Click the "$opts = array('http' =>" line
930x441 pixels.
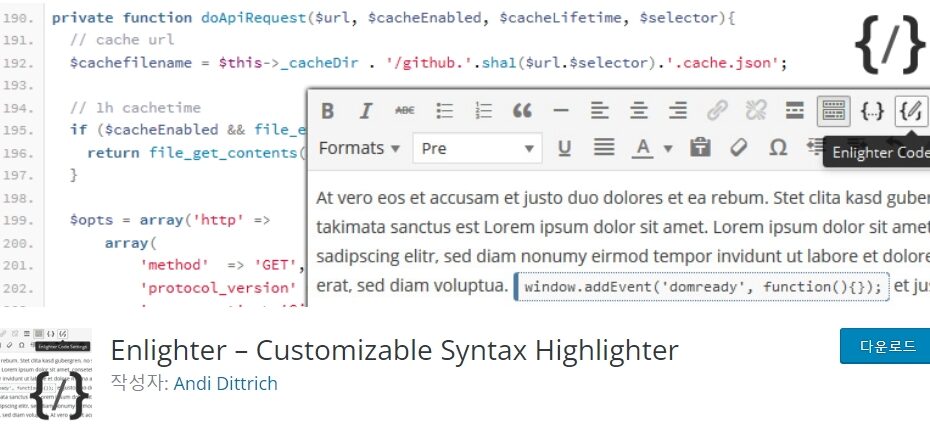point(170,220)
